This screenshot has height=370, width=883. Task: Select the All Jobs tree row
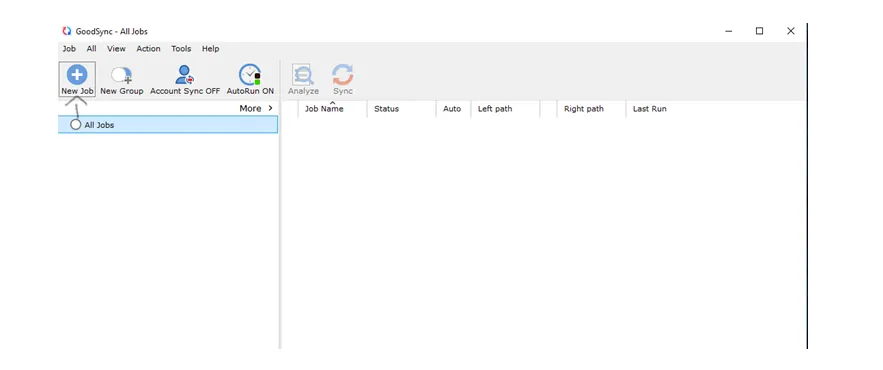168,124
